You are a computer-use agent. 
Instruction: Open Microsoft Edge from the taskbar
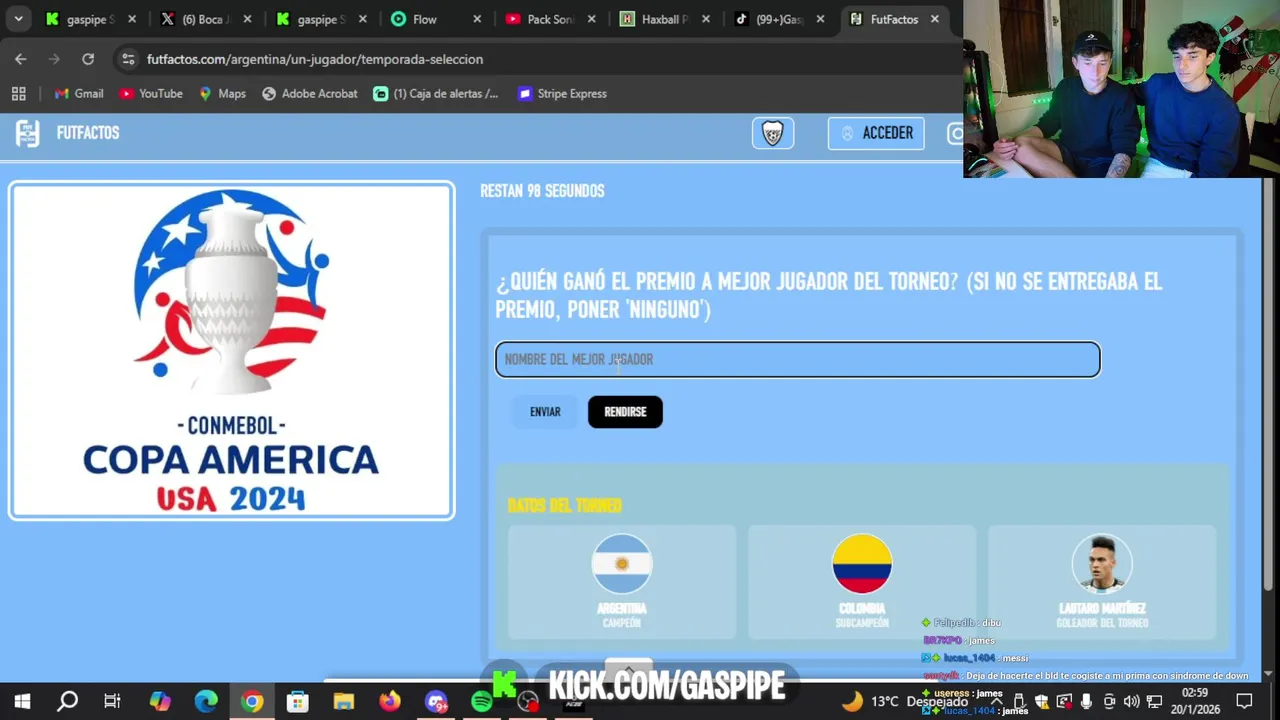click(x=206, y=702)
